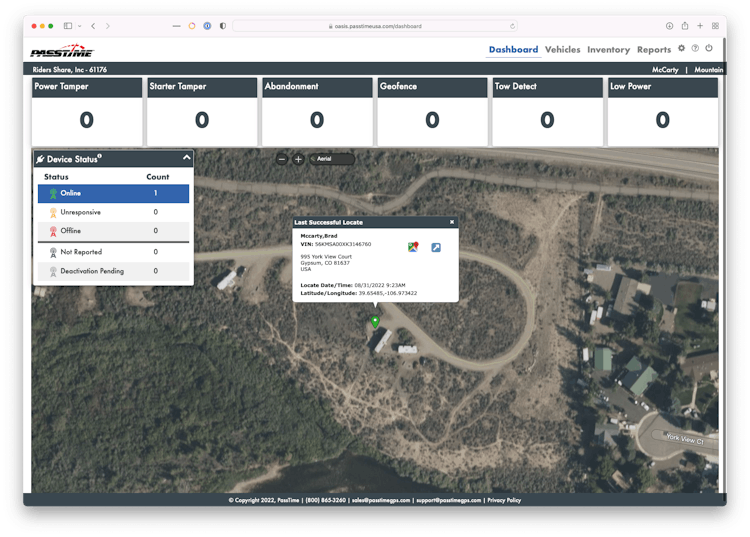Select the Offline status row
The image size is (750, 537).
click(113, 231)
